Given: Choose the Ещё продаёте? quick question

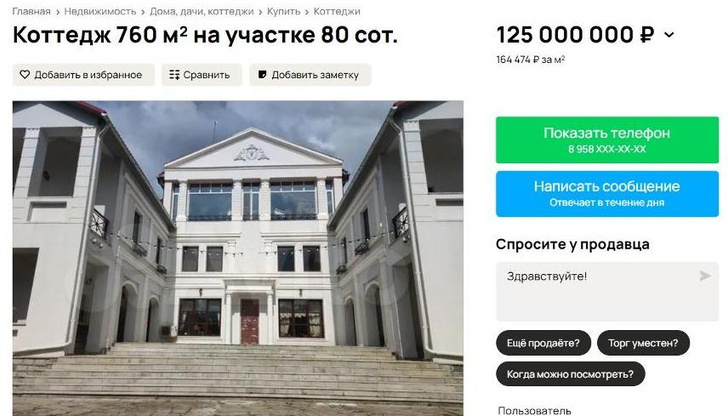Looking at the screenshot, I should 543,343.
